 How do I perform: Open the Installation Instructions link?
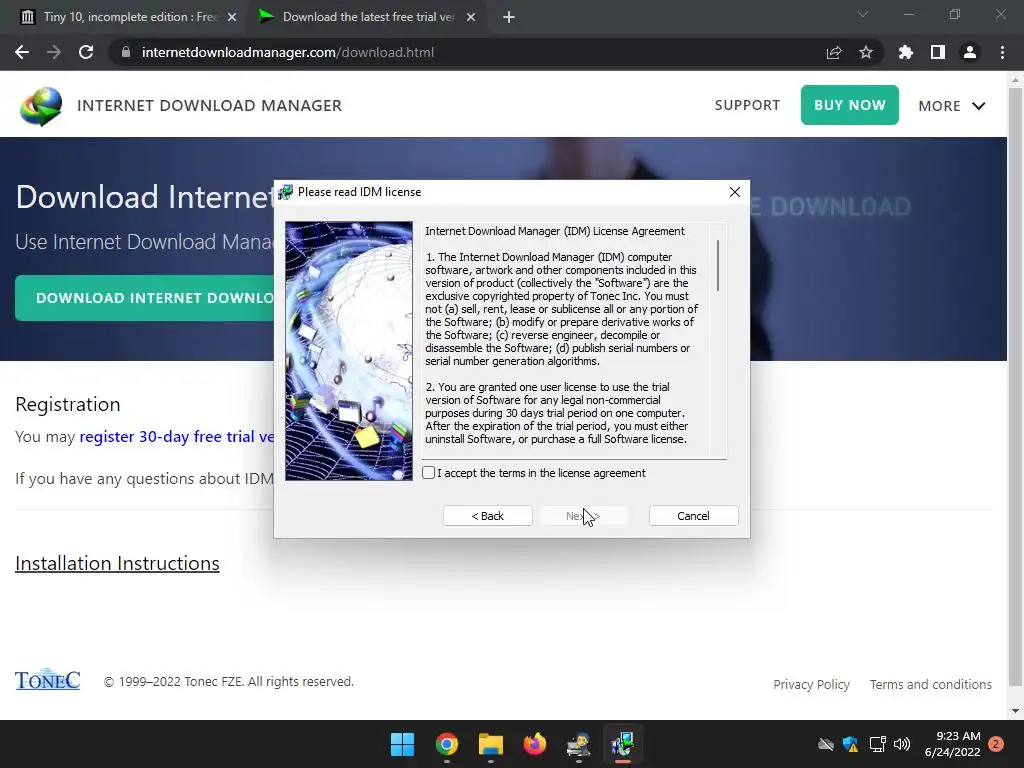118,563
